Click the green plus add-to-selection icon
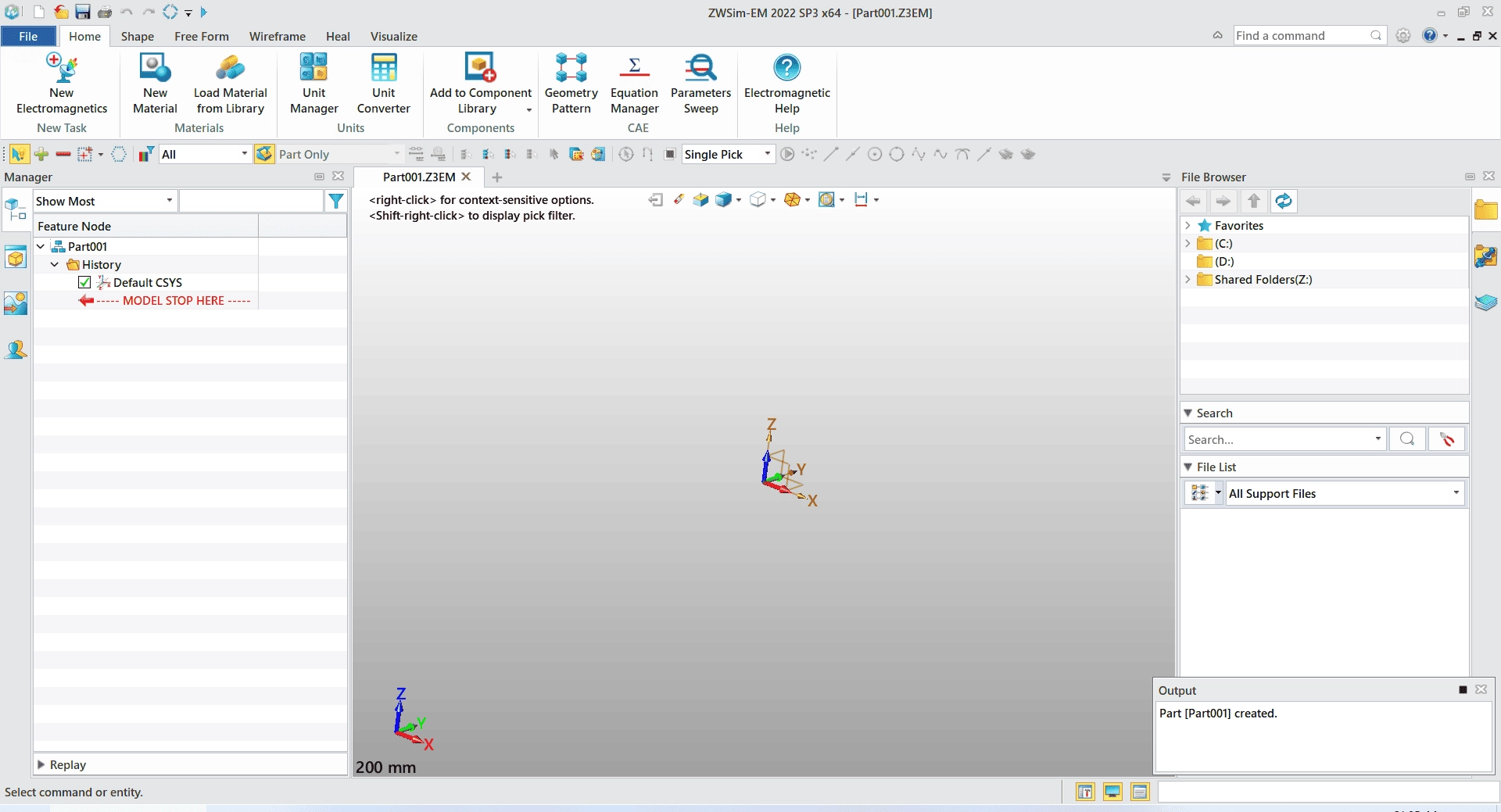This screenshot has width=1501, height=812. [x=41, y=154]
